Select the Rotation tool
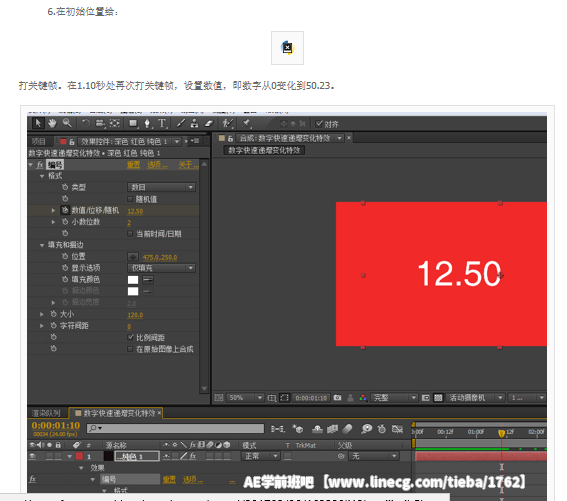The image size is (567, 501). coord(86,123)
